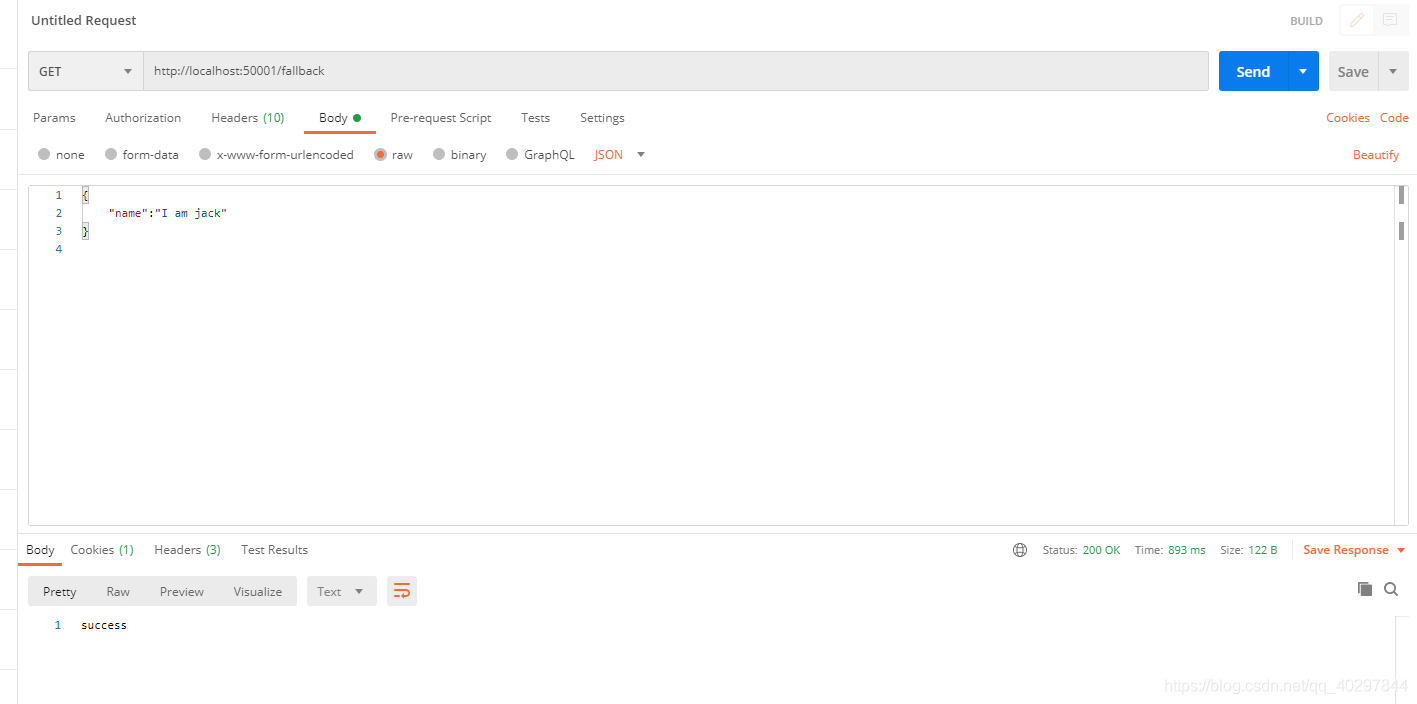Select the form-data radio button

click(111, 154)
